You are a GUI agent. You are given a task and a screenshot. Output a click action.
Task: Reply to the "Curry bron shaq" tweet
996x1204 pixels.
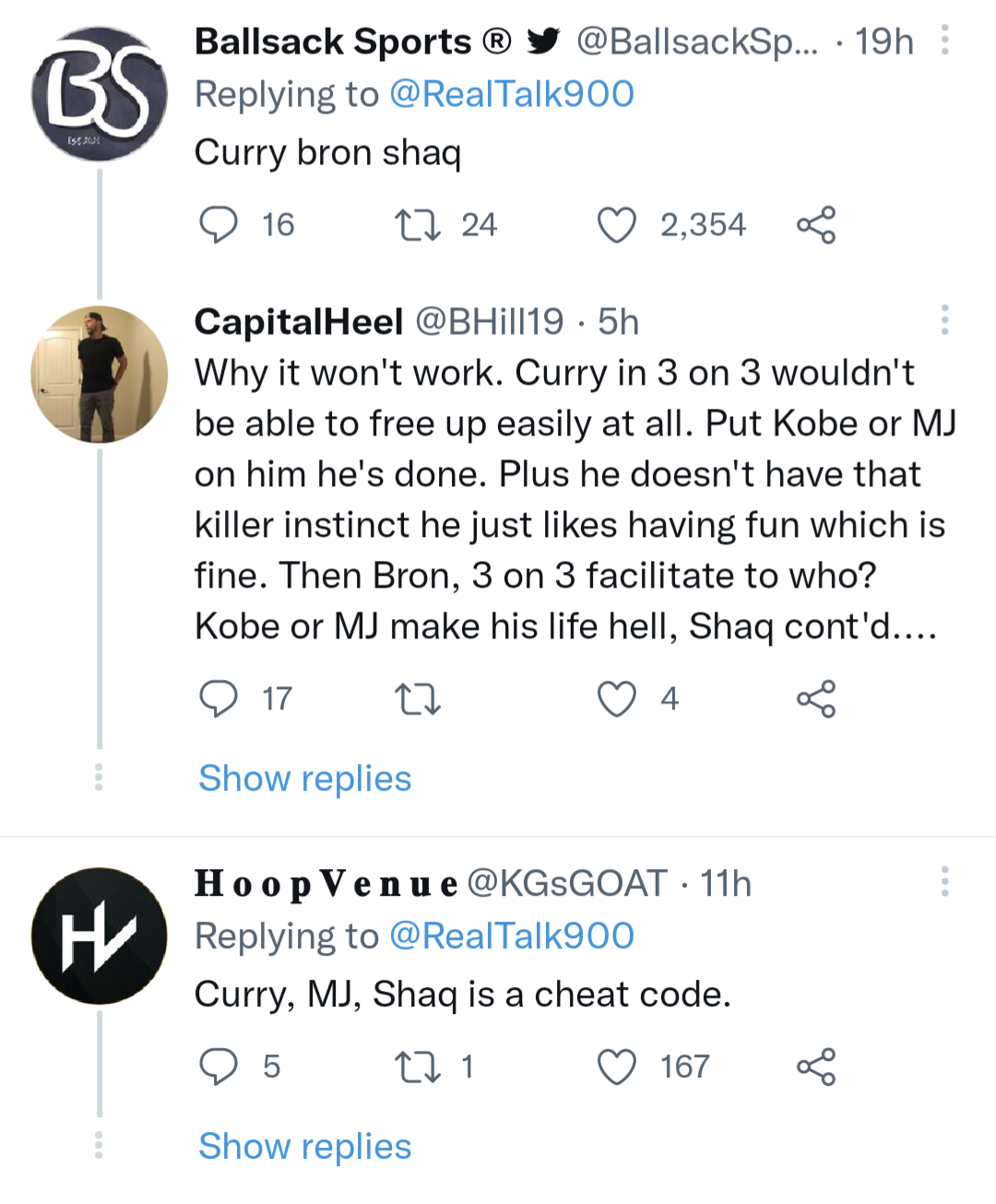click(219, 225)
